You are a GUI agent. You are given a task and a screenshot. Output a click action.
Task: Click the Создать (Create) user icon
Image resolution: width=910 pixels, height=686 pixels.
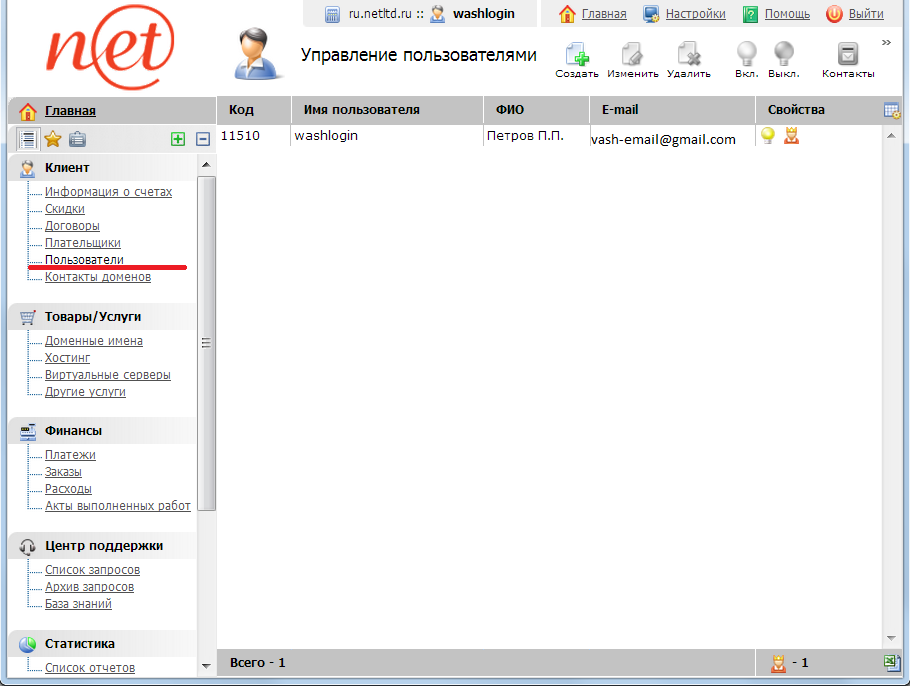(x=576, y=56)
